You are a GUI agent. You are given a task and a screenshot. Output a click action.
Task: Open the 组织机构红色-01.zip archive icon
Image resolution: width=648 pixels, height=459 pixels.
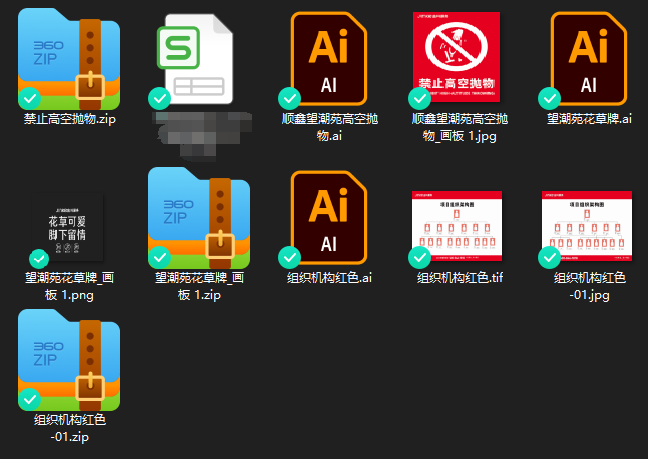click(x=70, y=358)
